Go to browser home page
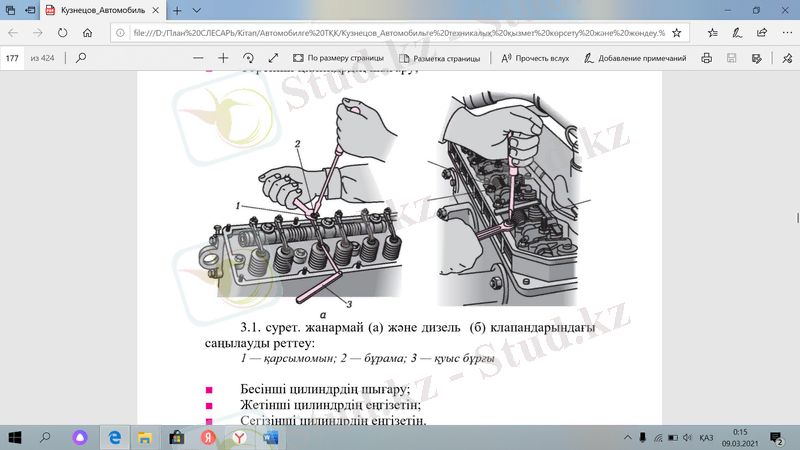The height and width of the screenshot is (450, 800). click(88, 32)
